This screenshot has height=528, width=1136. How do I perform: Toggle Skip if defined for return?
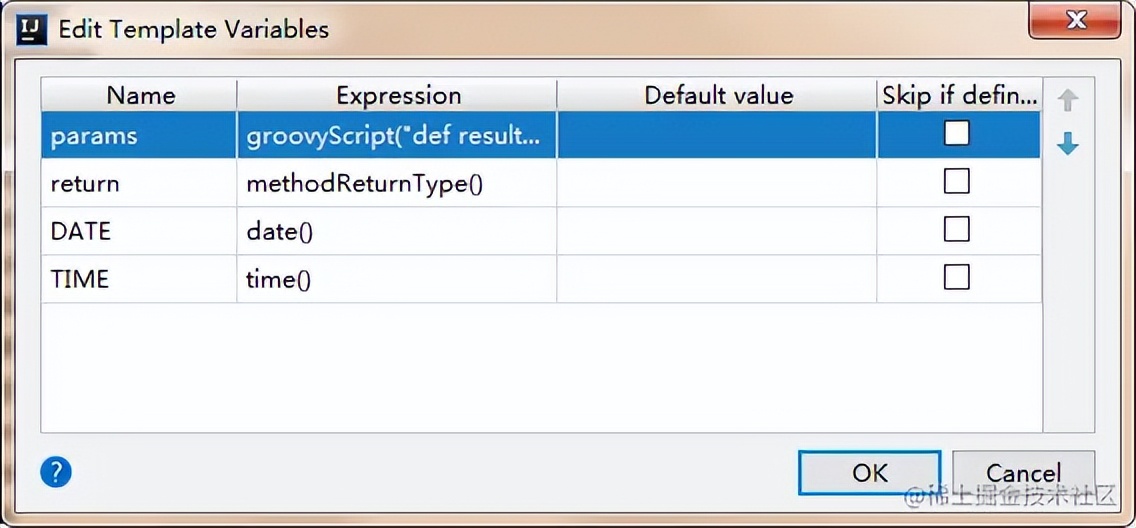[x=957, y=181]
